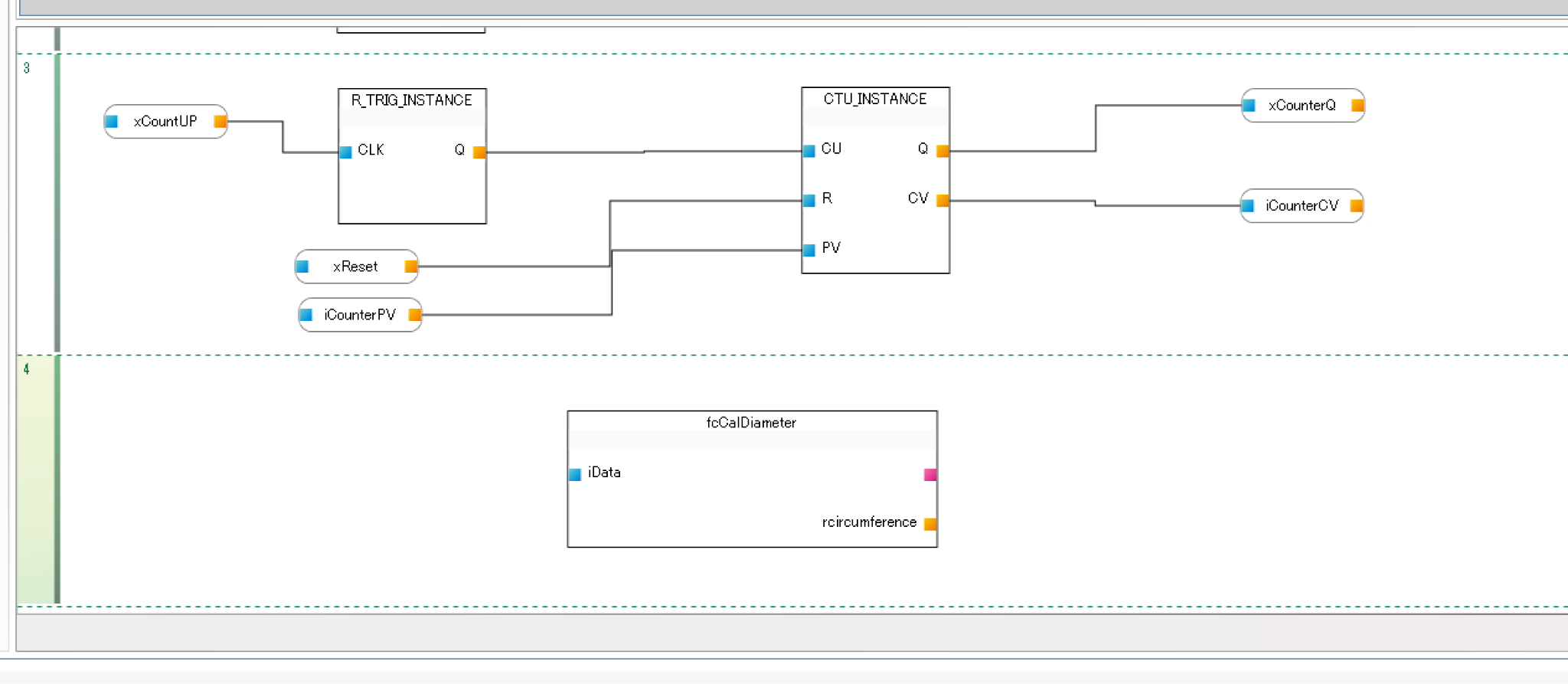Screen dimensions: 1568x684
Task: Select network 3 by its number label
Action: pos(27,68)
